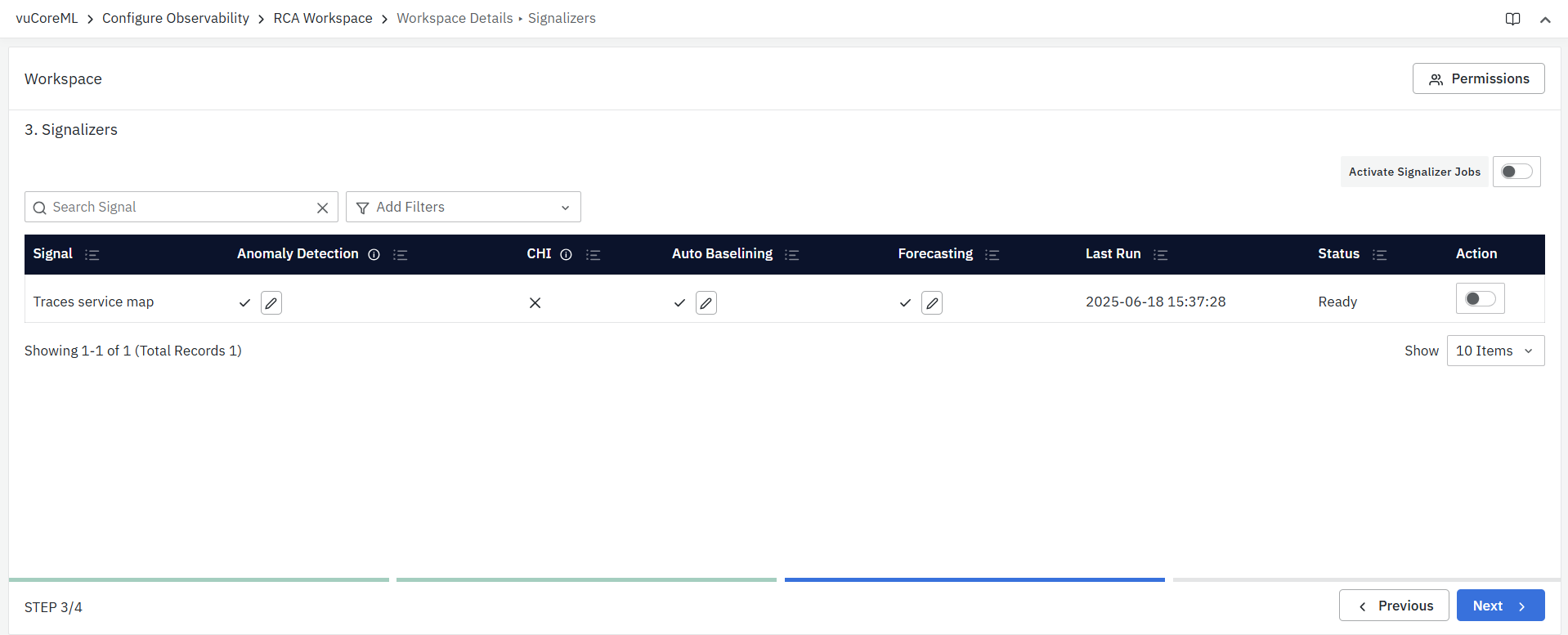Open the 10 Items page size dropdown
Viewport: 1568px width, 635px height.
tap(1494, 351)
